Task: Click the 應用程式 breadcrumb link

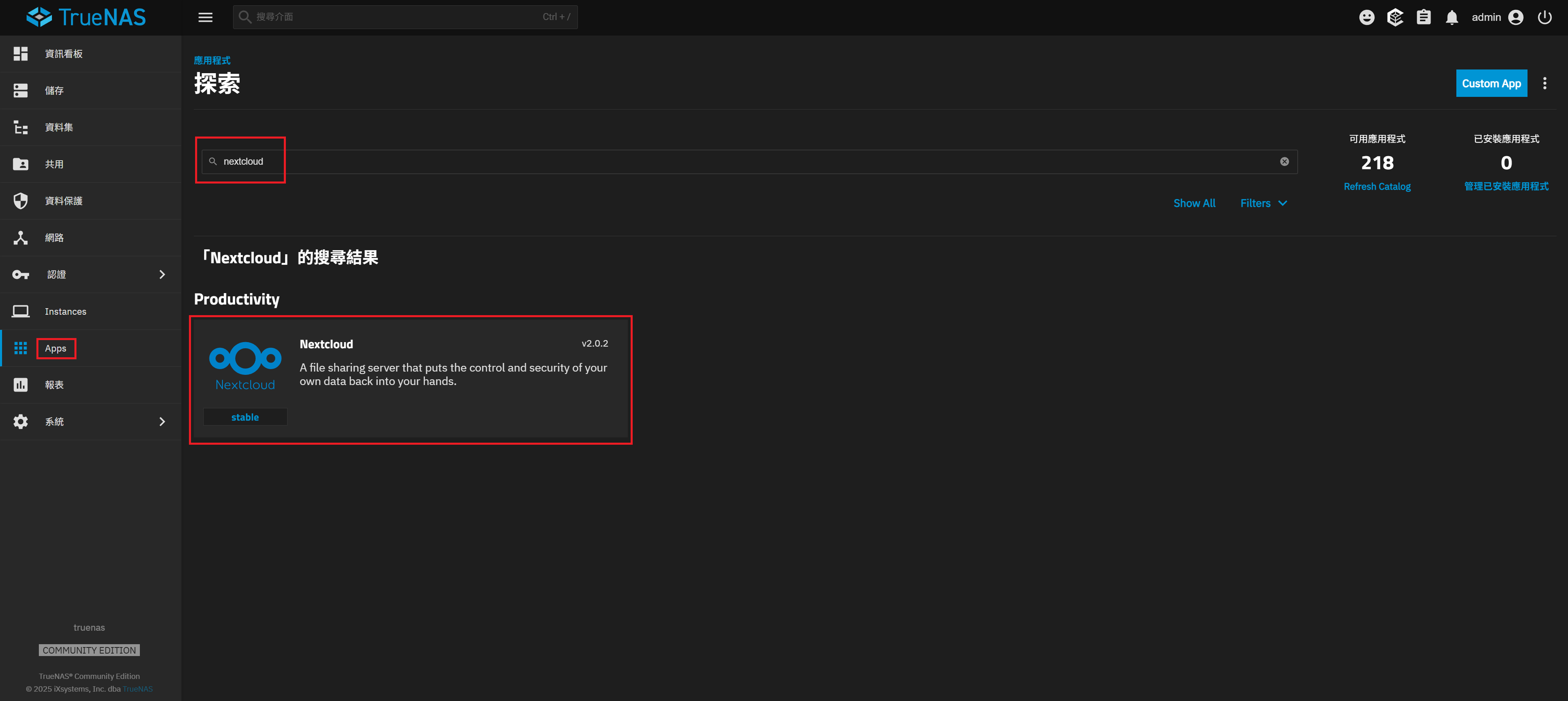Action: pos(212,60)
